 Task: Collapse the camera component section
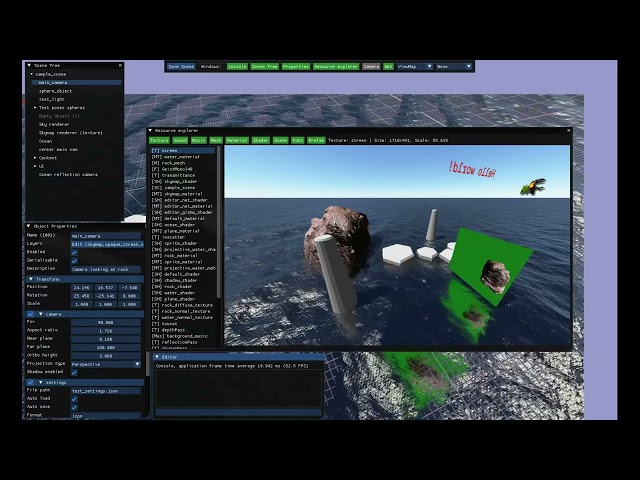pos(40,314)
